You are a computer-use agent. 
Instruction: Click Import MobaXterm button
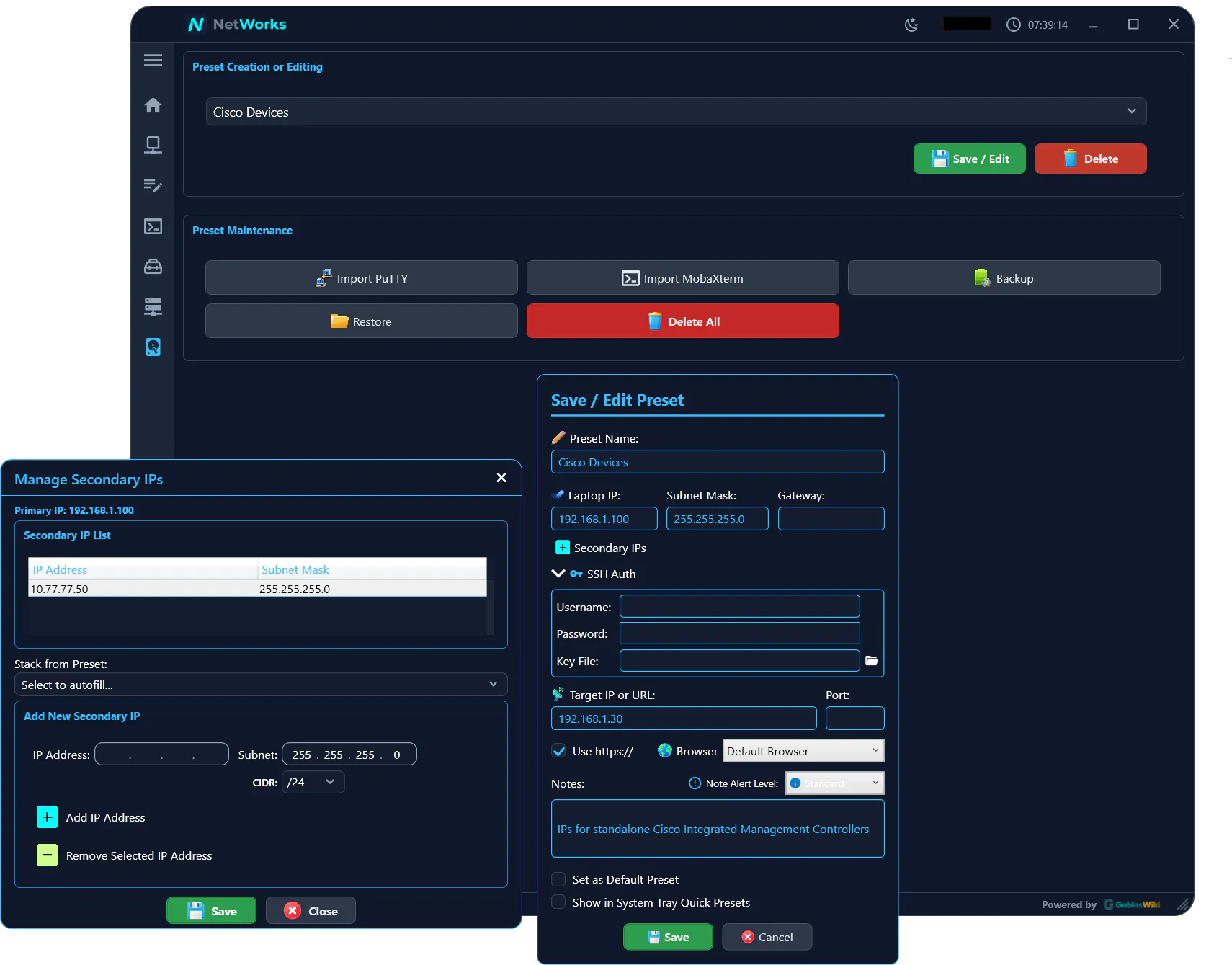click(683, 278)
